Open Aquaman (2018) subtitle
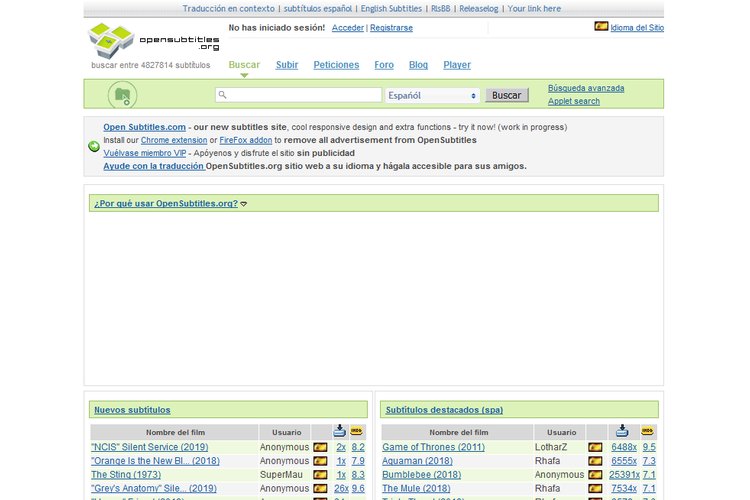The width and height of the screenshot is (750, 500). (x=417, y=461)
